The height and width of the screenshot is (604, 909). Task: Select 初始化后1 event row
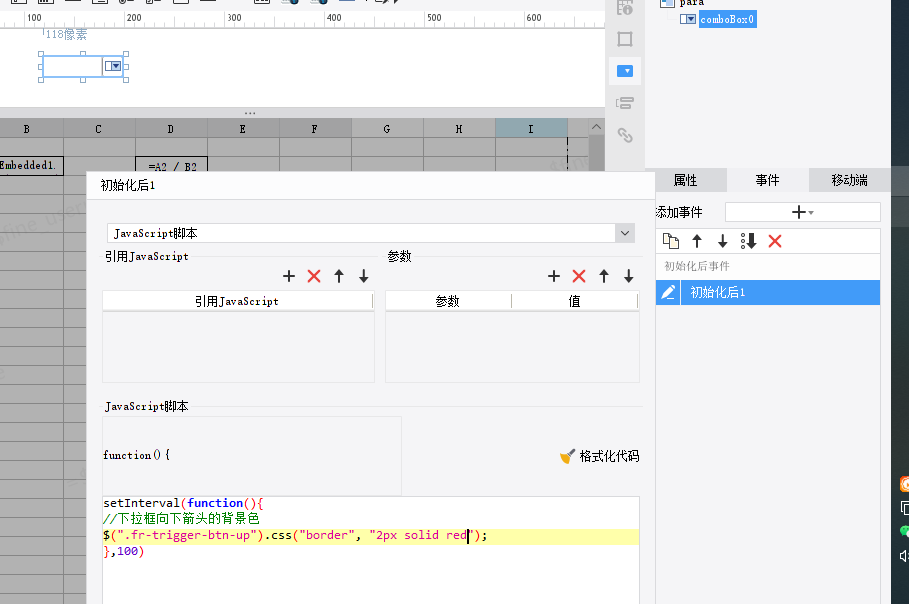pyautogui.click(x=768, y=292)
